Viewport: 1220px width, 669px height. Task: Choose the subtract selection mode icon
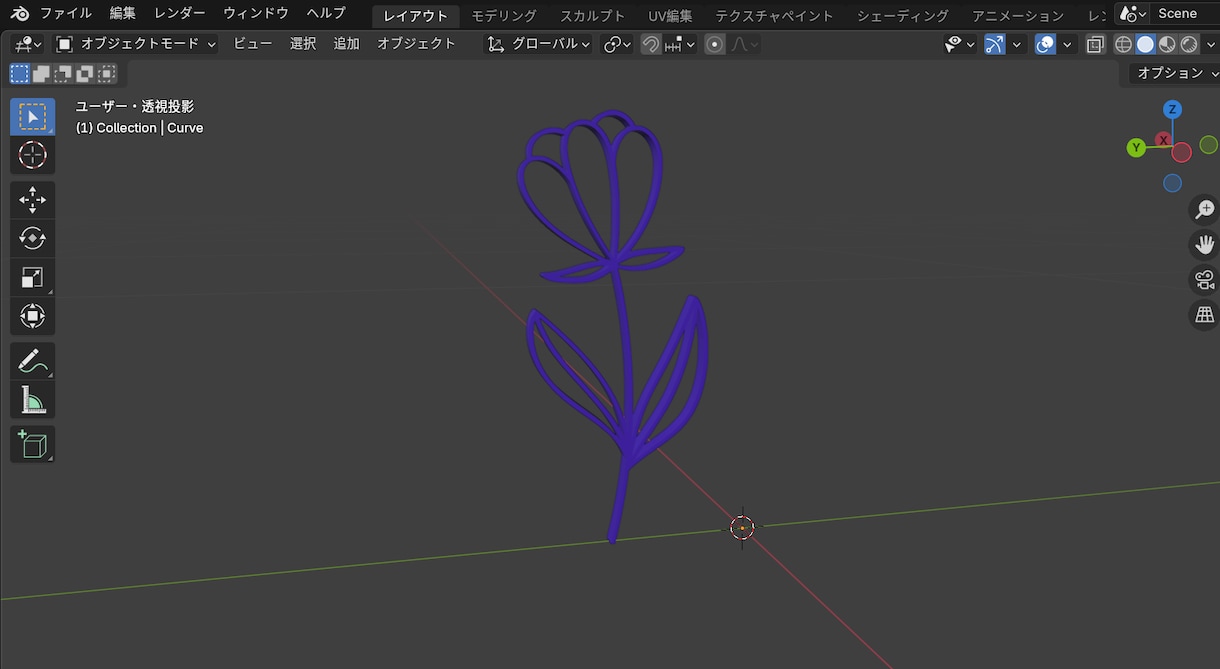63,73
